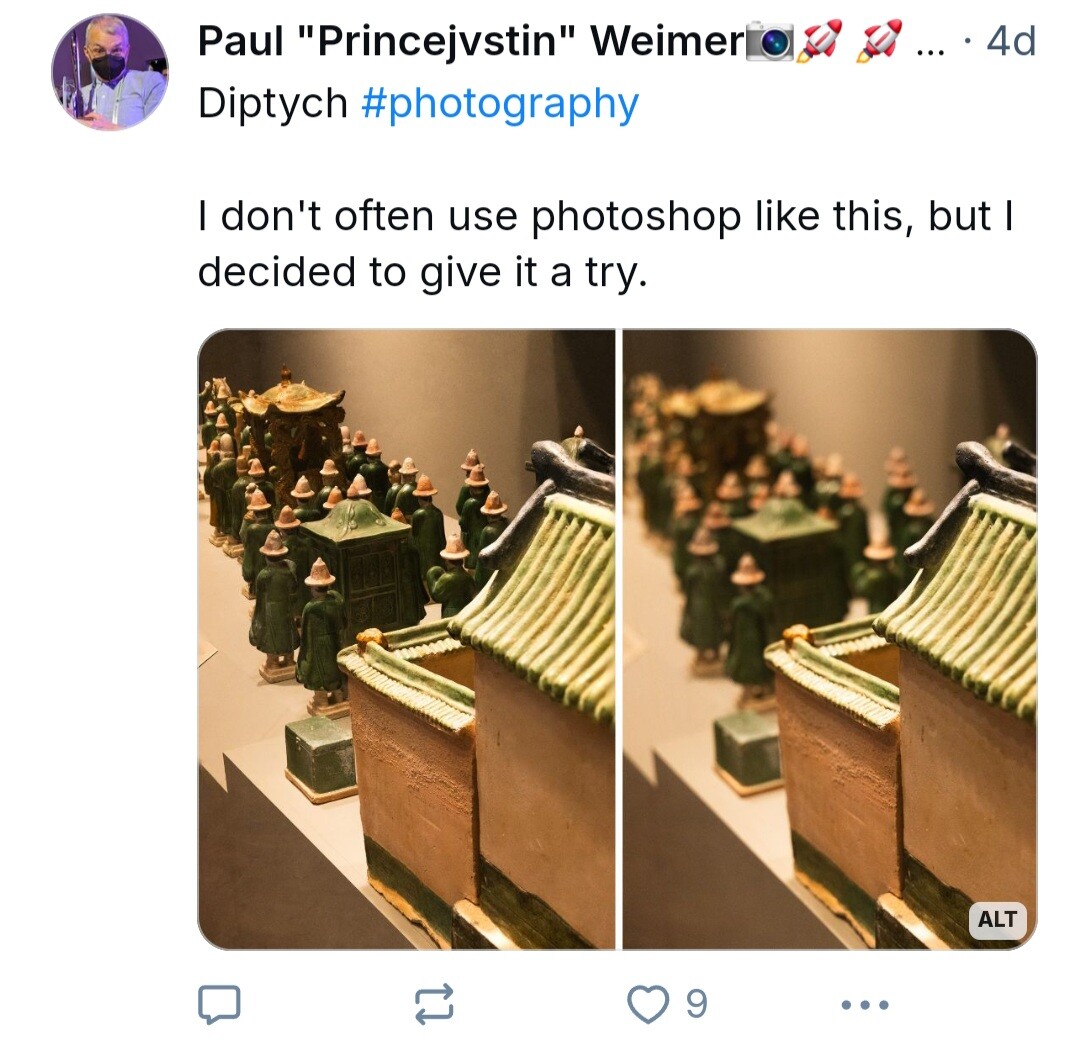Click the reply speech bubble icon

[219, 1004]
